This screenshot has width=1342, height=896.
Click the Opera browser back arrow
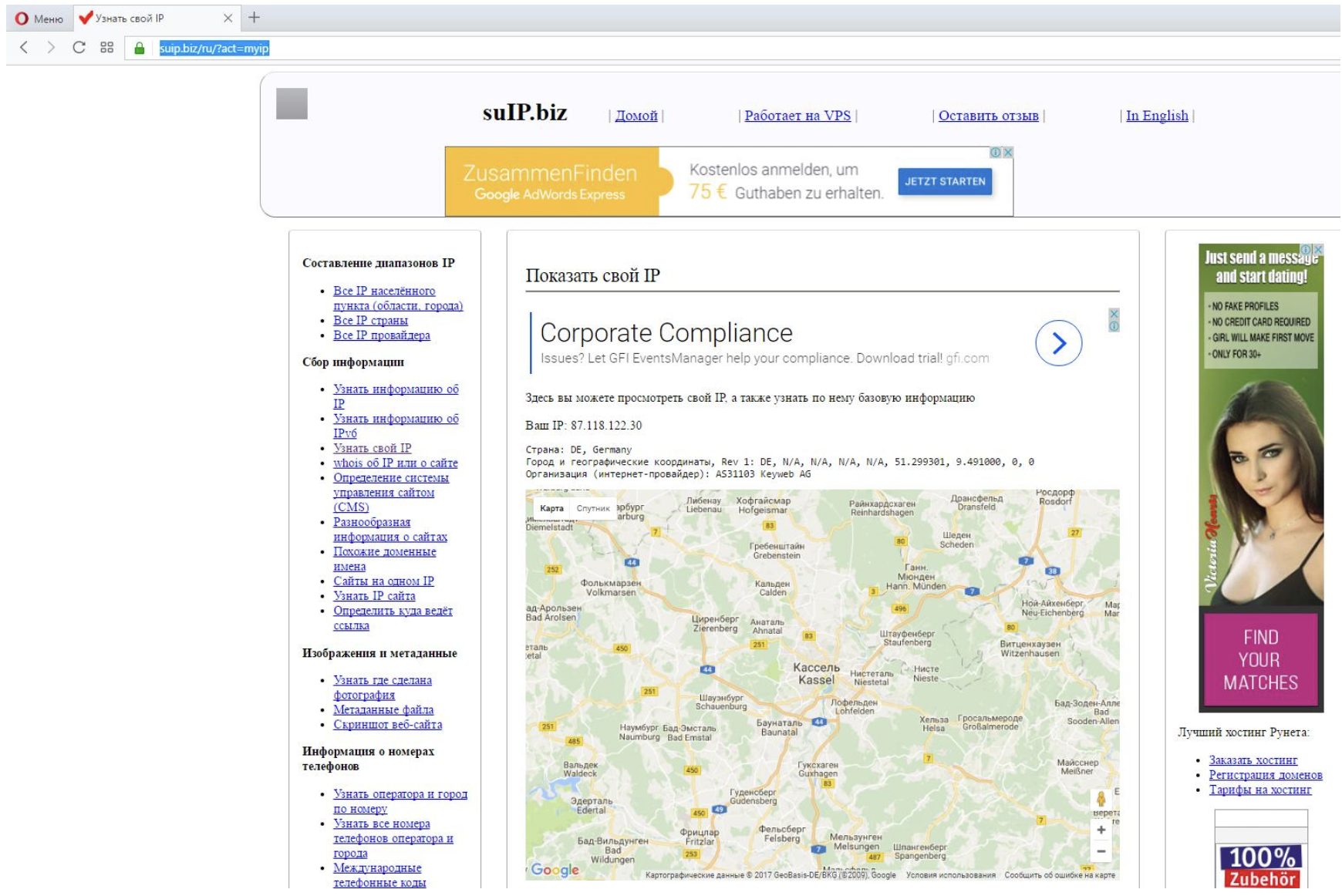tap(24, 48)
